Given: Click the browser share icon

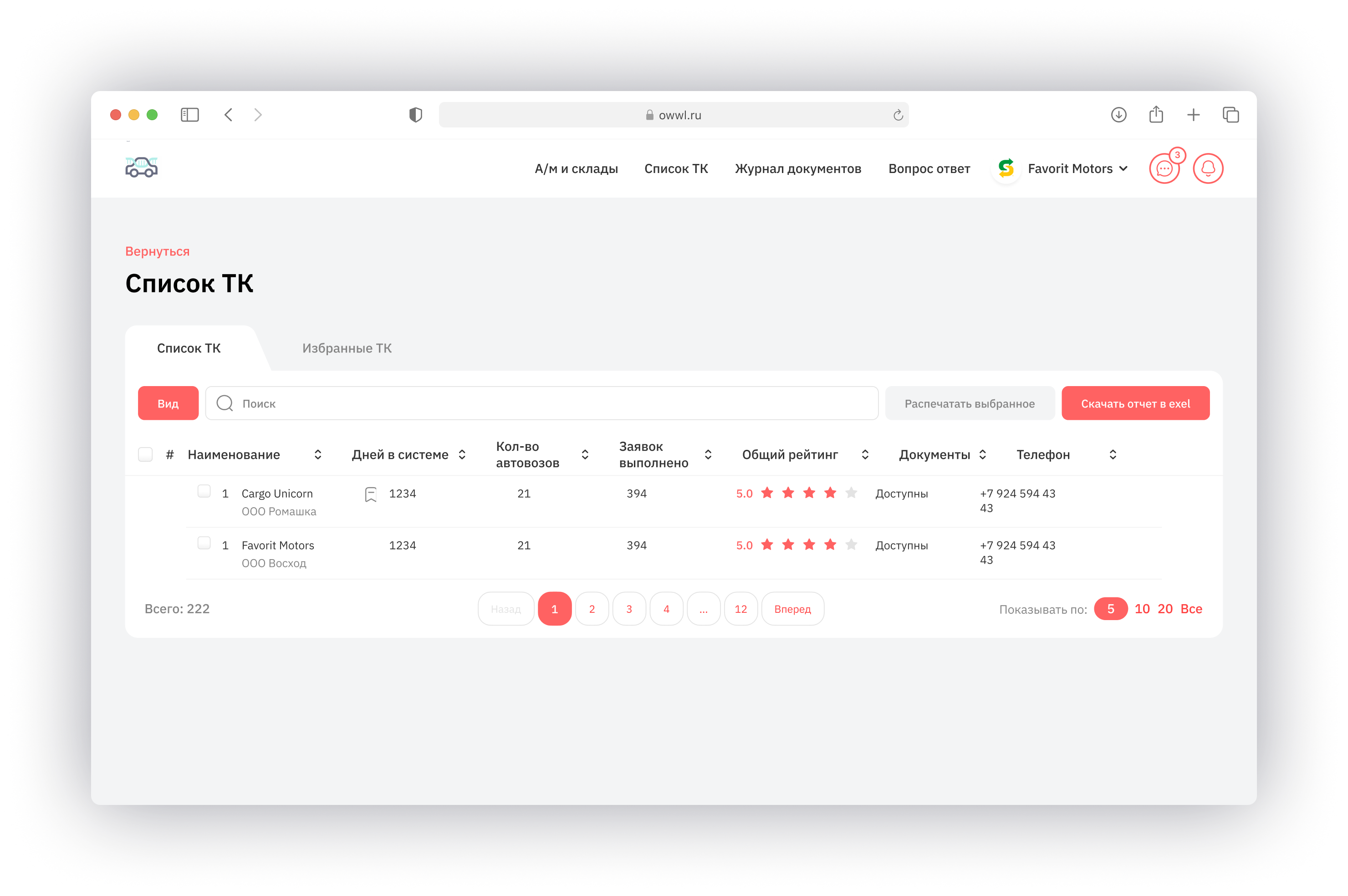Looking at the screenshot, I should (1156, 114).
